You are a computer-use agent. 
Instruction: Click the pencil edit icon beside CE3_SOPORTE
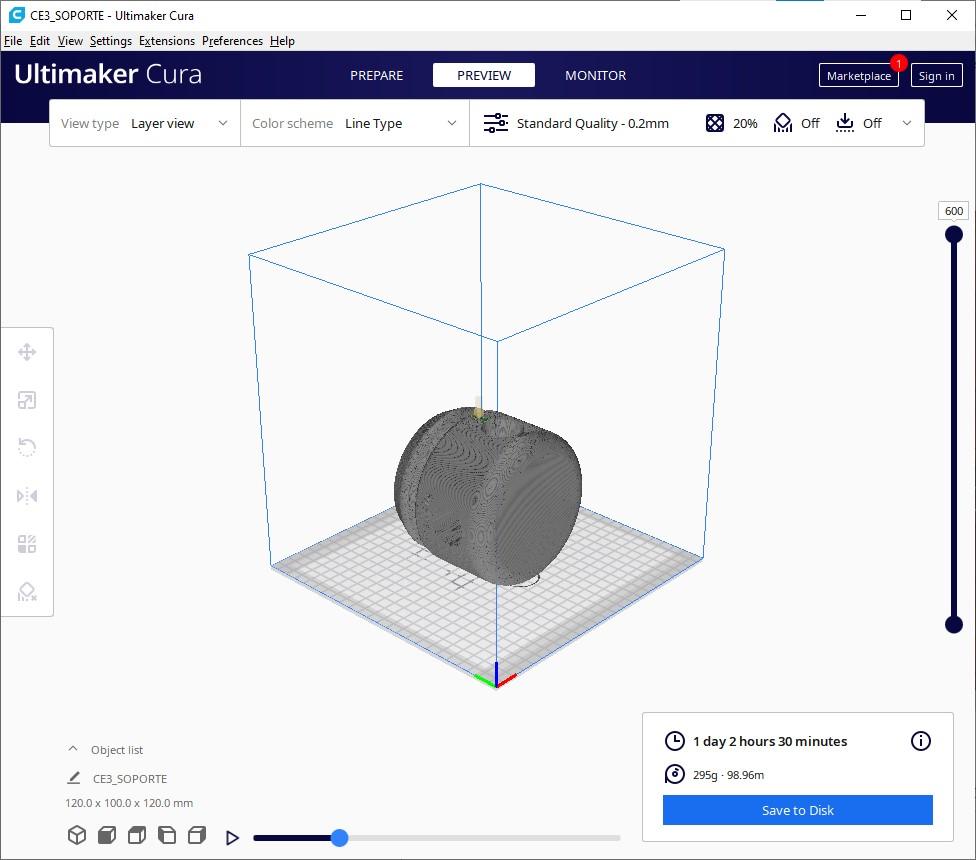coord(73,778)
